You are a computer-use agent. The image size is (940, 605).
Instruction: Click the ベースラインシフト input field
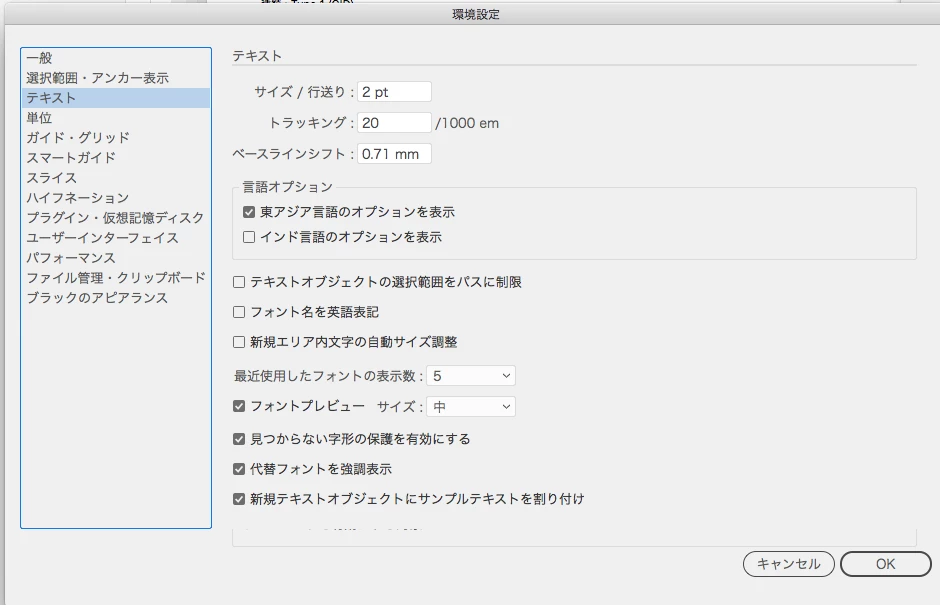pyautogui.click(x=394, y=153)
